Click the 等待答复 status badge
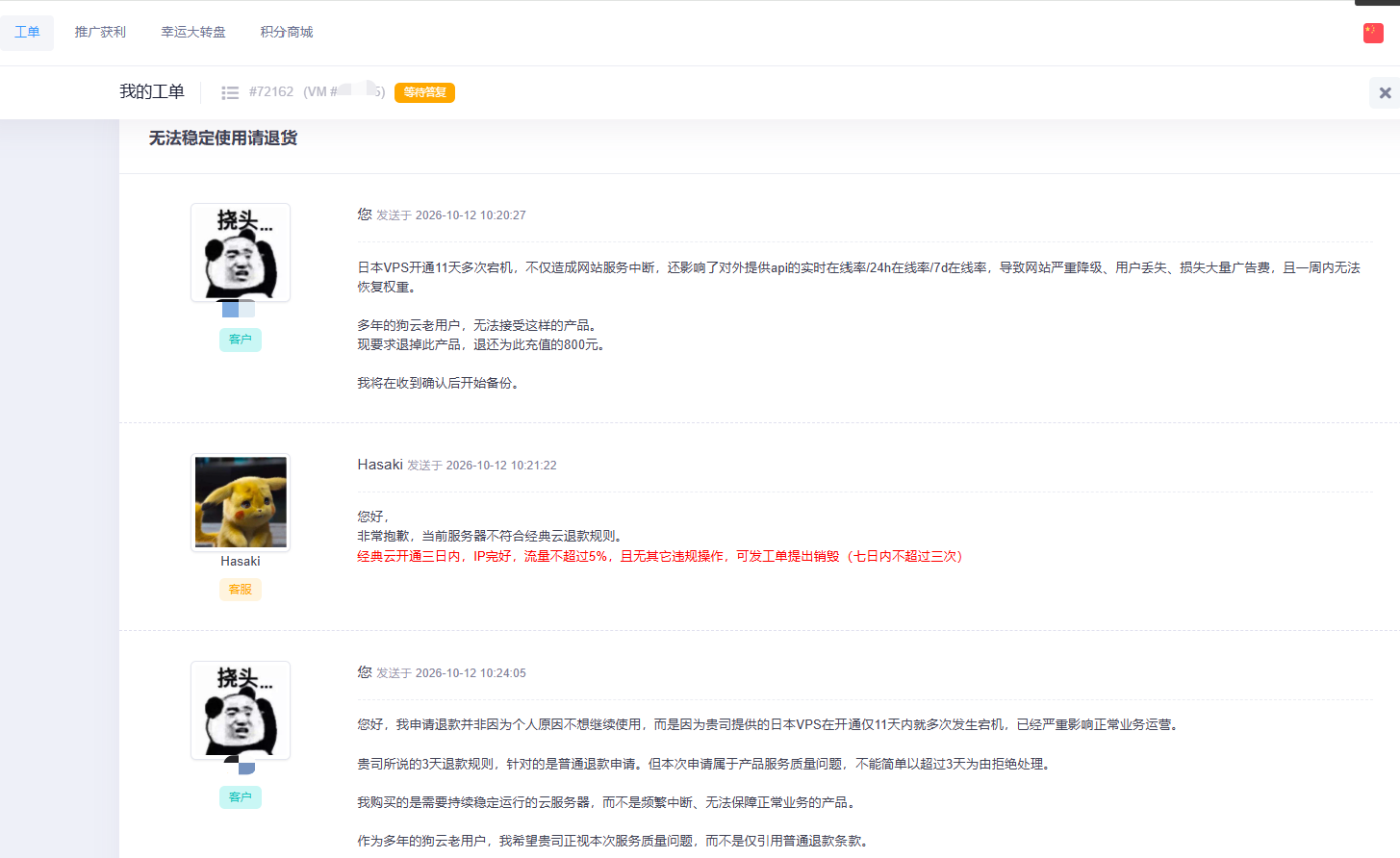The width and height of the screenshot is (1400, 858). 424,92
